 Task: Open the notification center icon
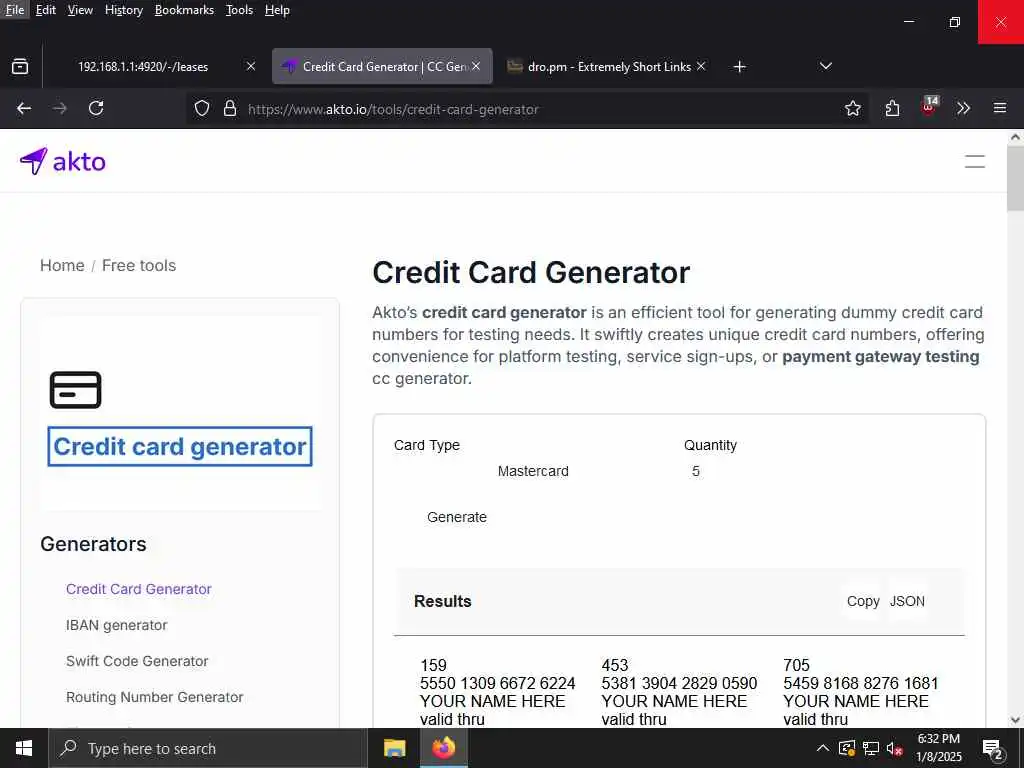click(993, 750)
